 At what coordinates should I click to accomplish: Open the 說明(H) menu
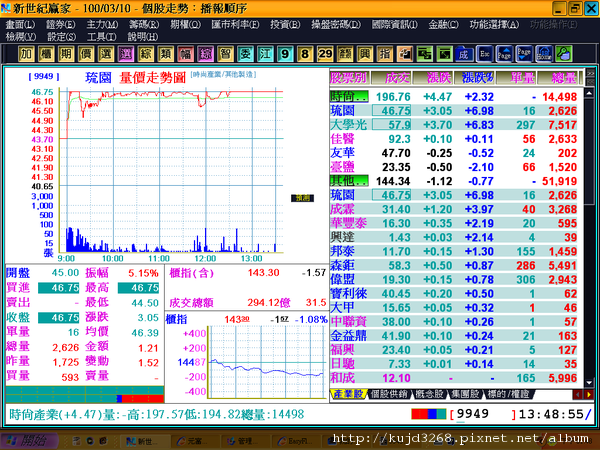pyautogui.click(x=143, y=37)
